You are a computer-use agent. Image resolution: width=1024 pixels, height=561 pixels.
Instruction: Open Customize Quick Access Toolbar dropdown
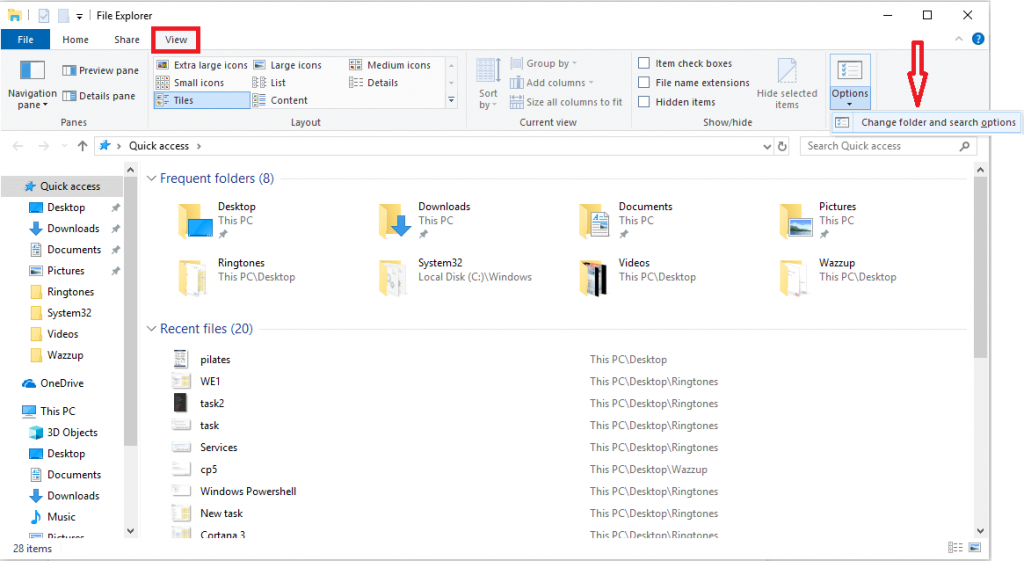pyautogui.click(x=79, y=16)
